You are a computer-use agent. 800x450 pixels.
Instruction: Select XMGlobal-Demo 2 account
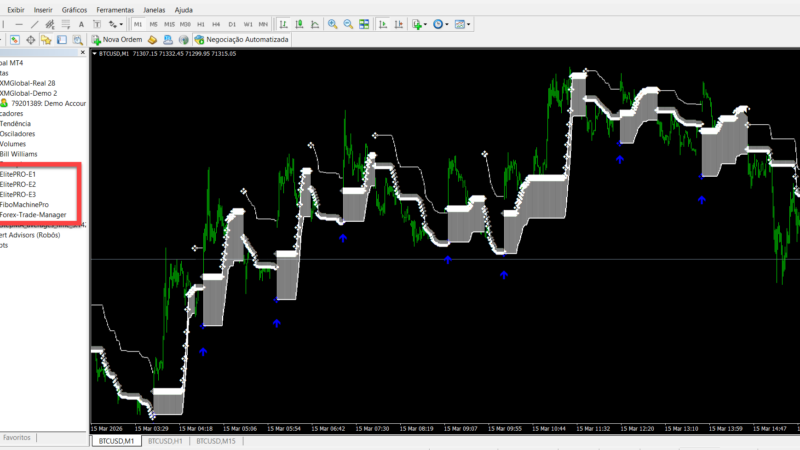29,93
